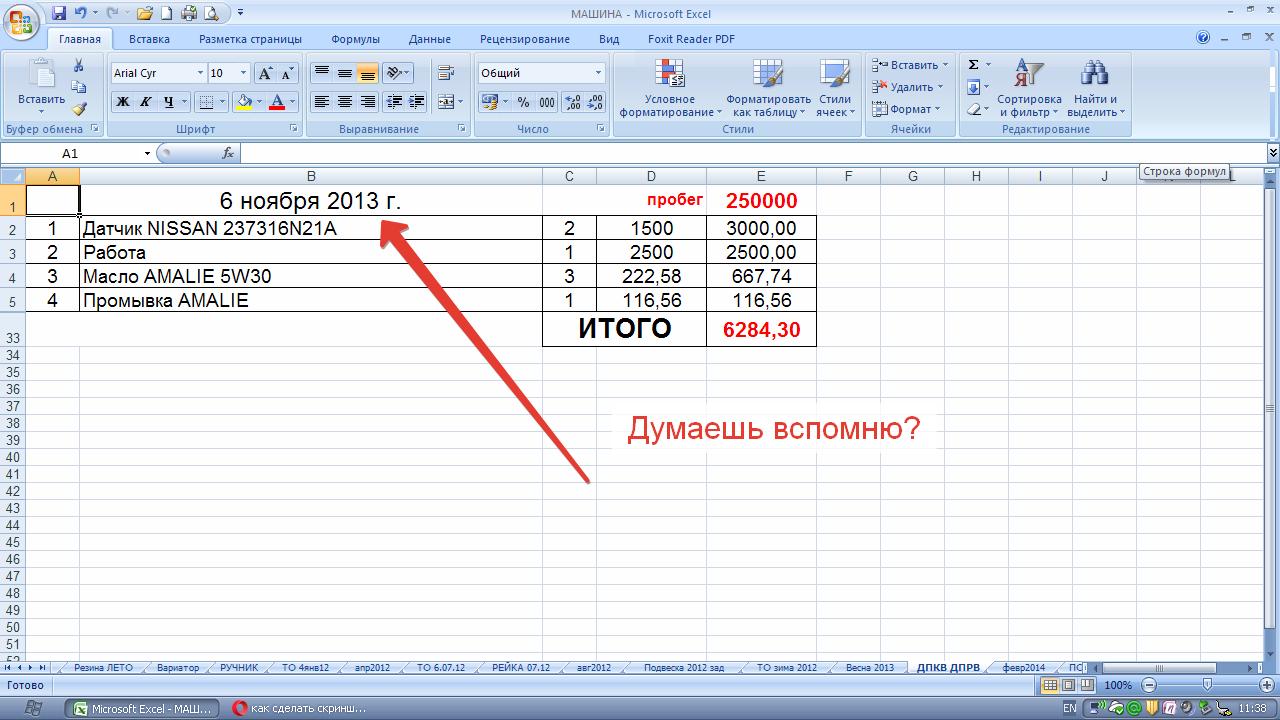Viewport: 1280px width, 720px height.
Task: Click the Select All corner of the grid
Action: pos(13,177)
